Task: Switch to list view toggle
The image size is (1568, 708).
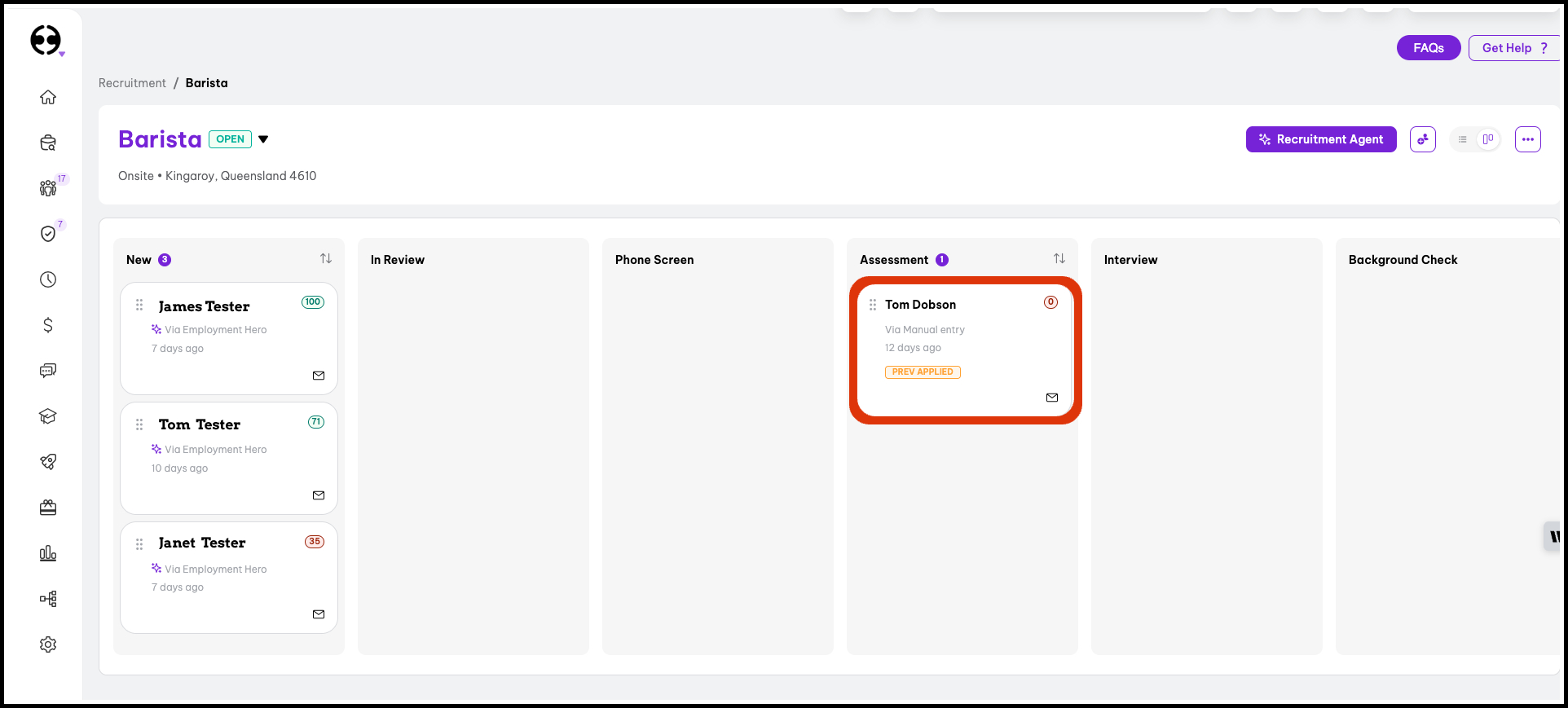Action: click(x=1463, y=139)
